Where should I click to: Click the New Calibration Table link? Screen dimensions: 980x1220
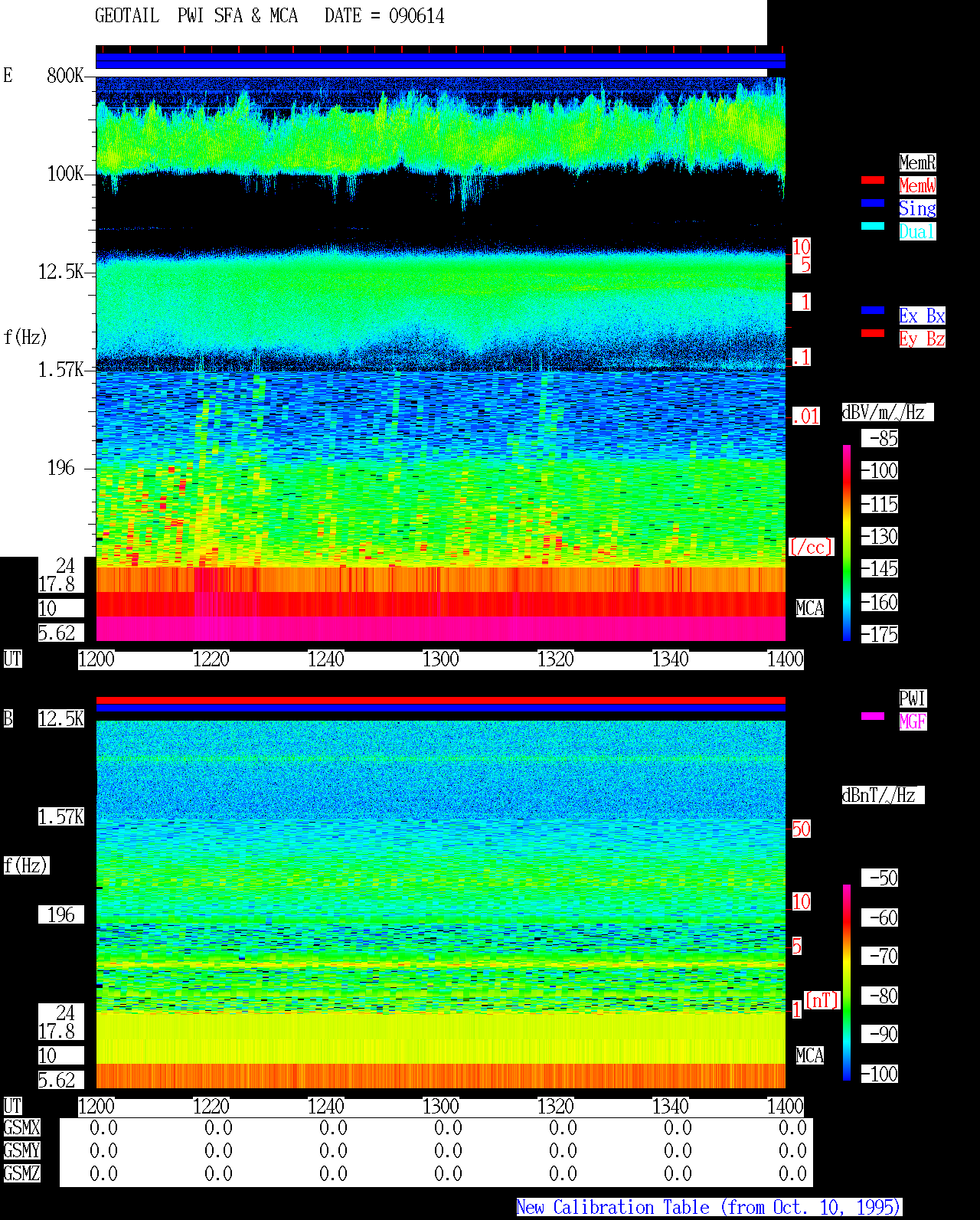coord(709,1208)
